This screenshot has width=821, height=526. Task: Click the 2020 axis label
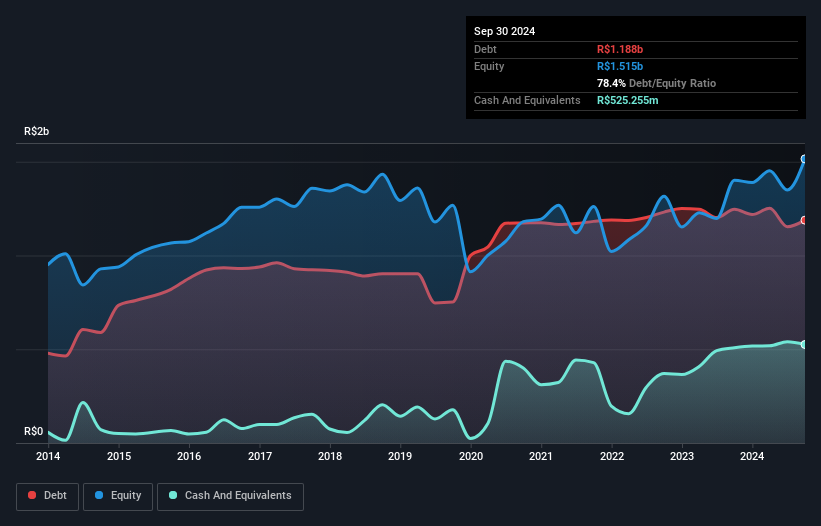point(471,456)
